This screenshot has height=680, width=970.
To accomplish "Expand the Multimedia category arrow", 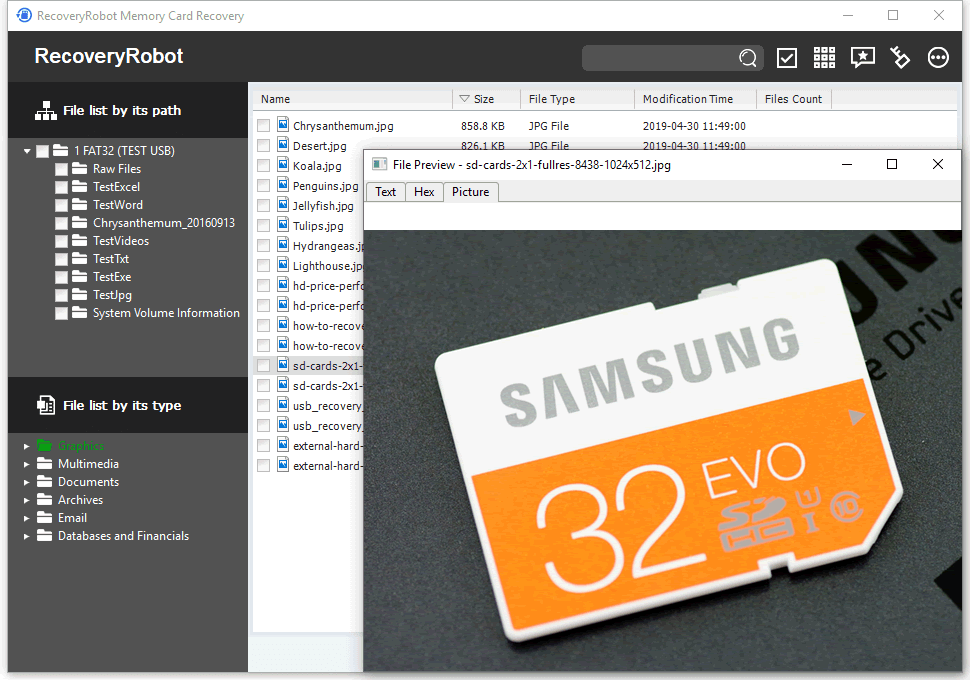I will click(x=27, y=464).
